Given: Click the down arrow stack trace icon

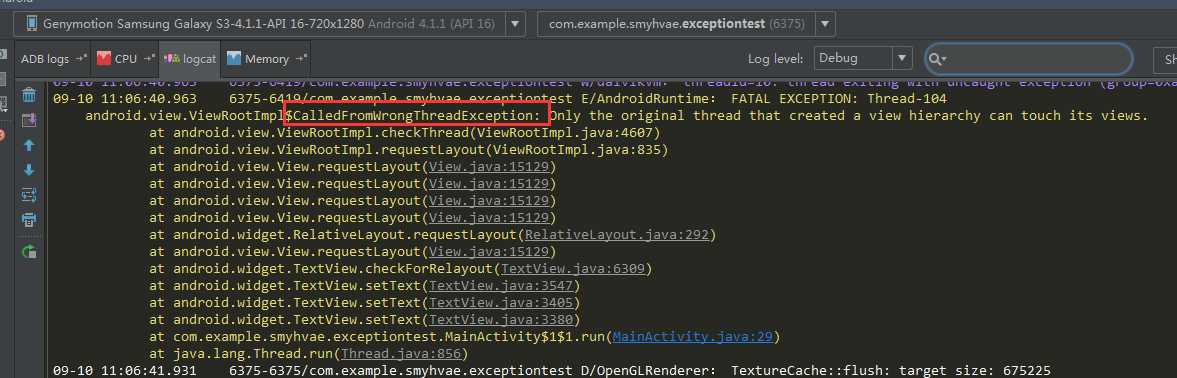Looking at the screenshot, I should point(29,170).
